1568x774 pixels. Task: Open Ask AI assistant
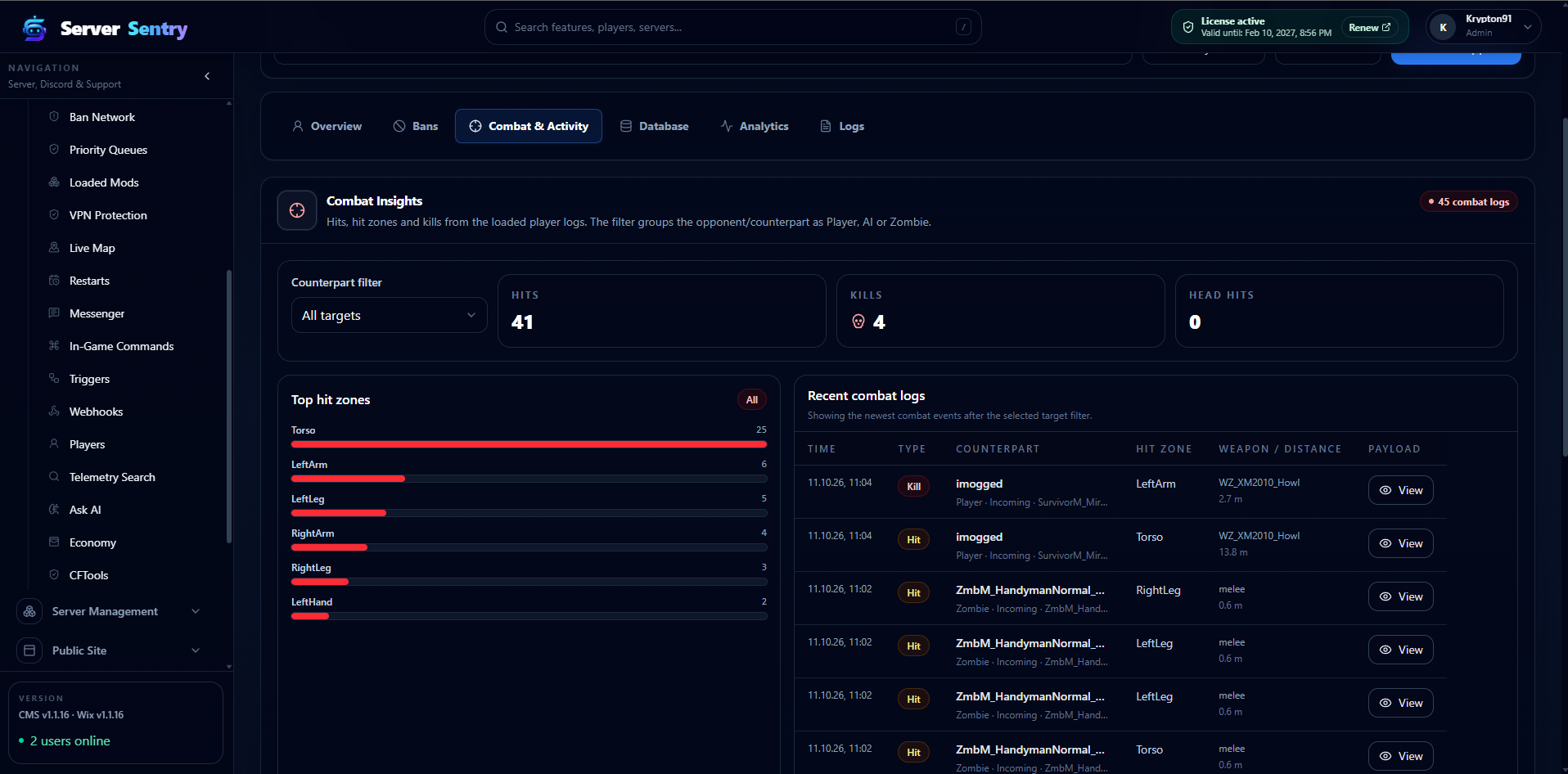(85, 510)
